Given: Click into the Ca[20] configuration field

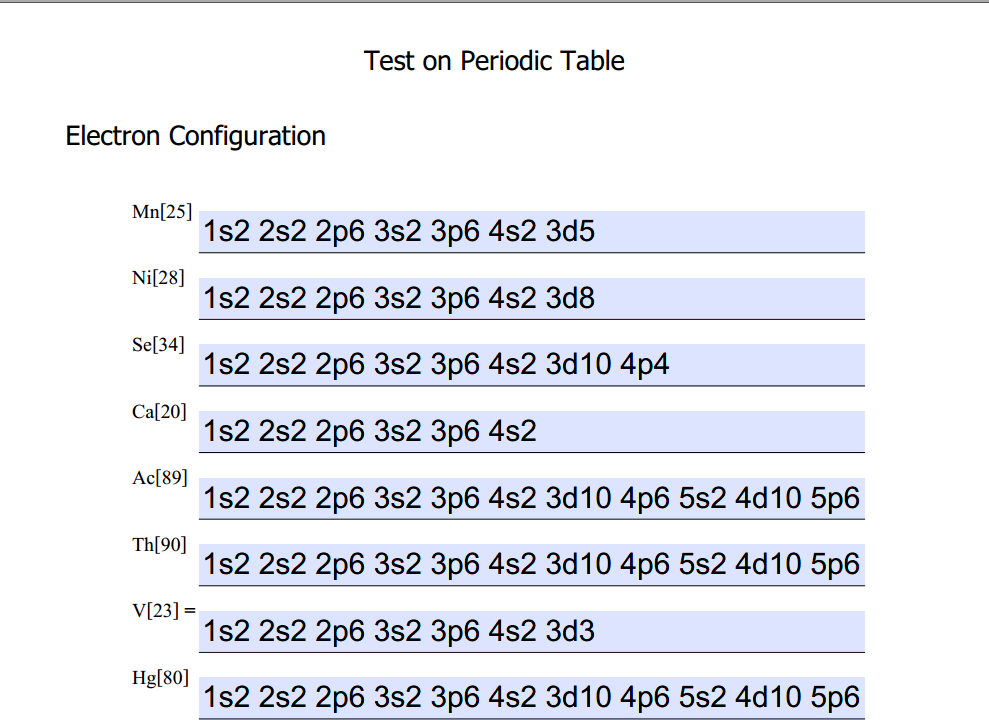Looking at the screenshot, I should [532, 431].
